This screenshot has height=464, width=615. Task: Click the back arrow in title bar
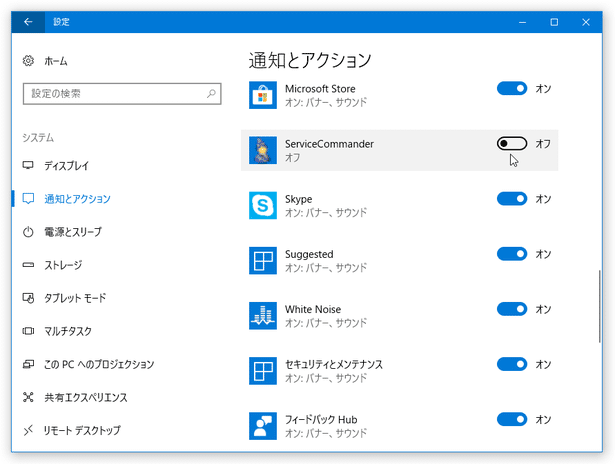pyautogui.click(x=28, y=22)
